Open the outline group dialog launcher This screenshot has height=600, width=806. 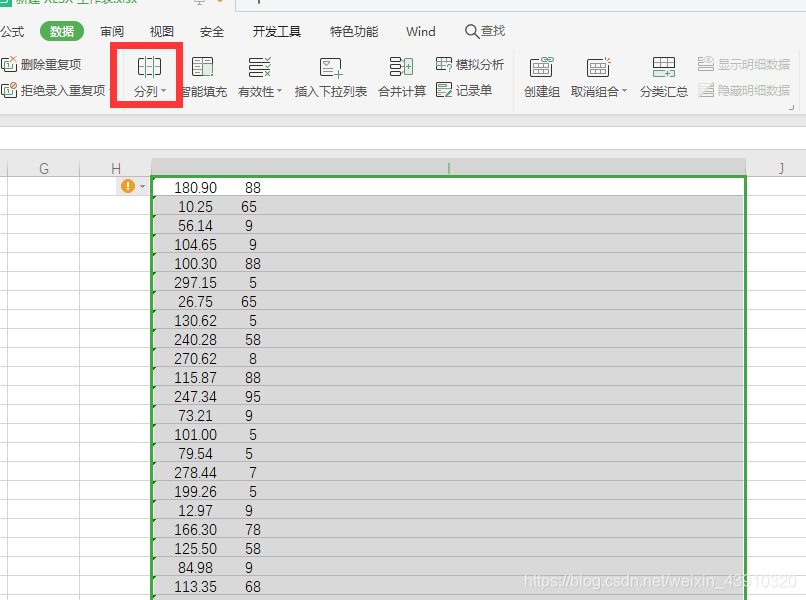tap(792, 107)
